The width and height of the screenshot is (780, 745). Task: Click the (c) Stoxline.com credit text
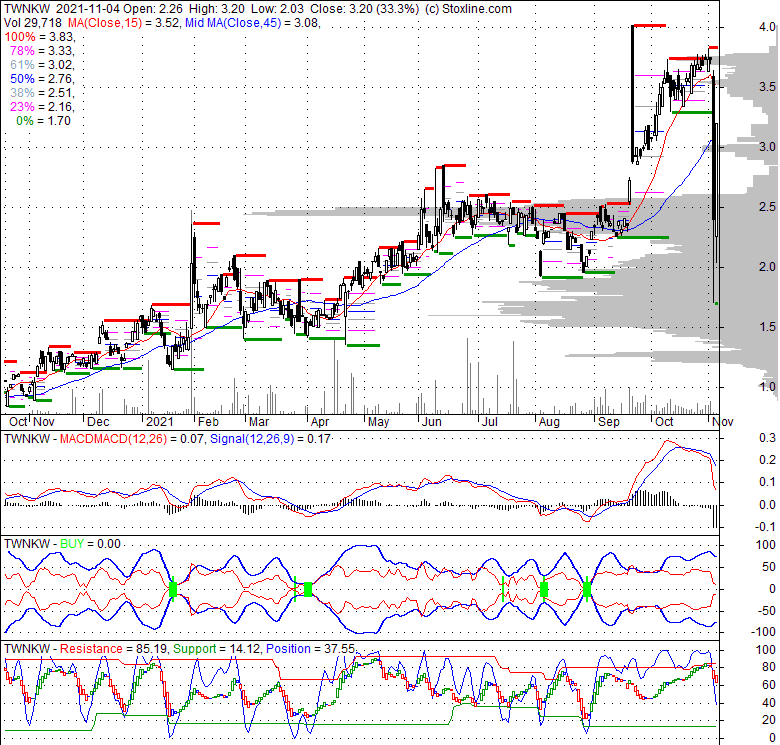coord(467,9)
